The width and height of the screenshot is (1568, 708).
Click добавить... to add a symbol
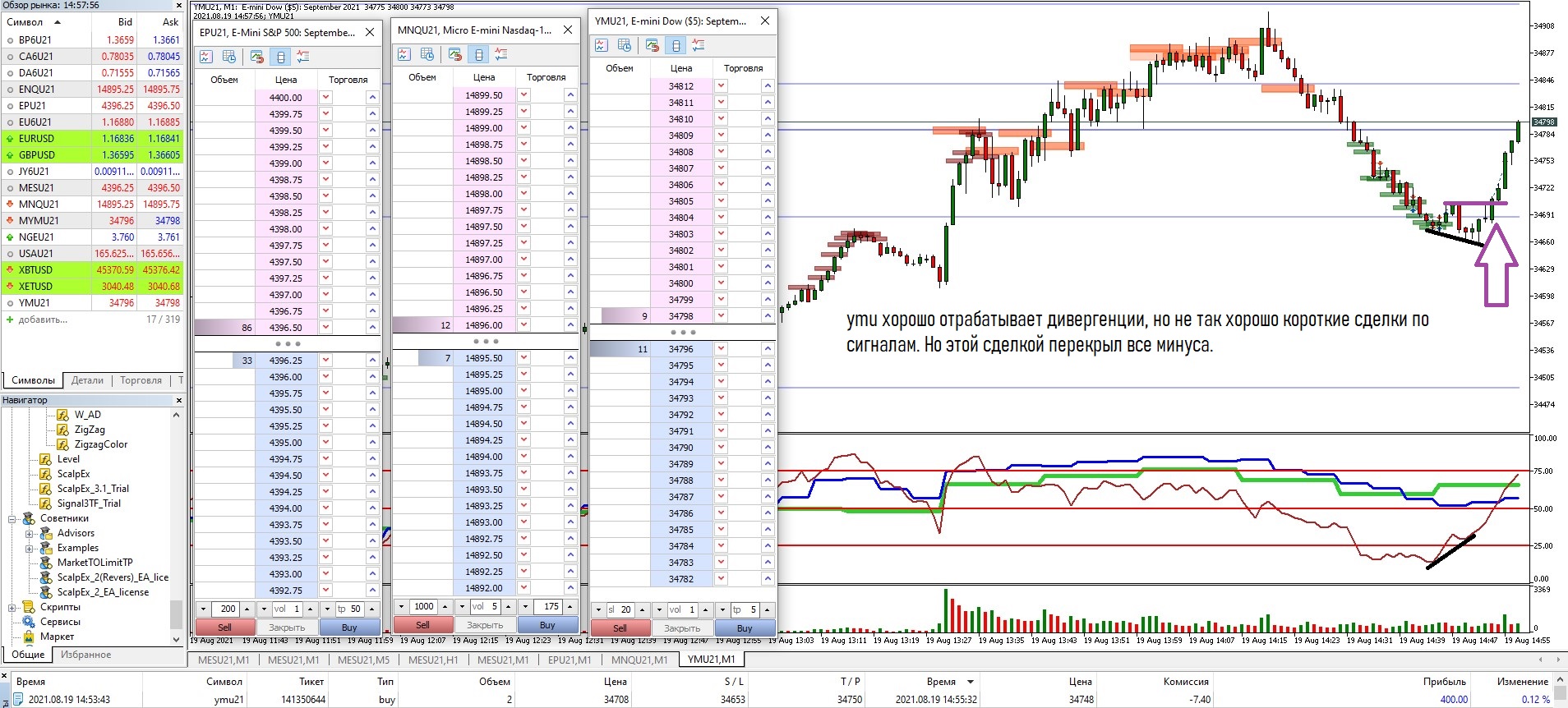click(x=43, y=320)
